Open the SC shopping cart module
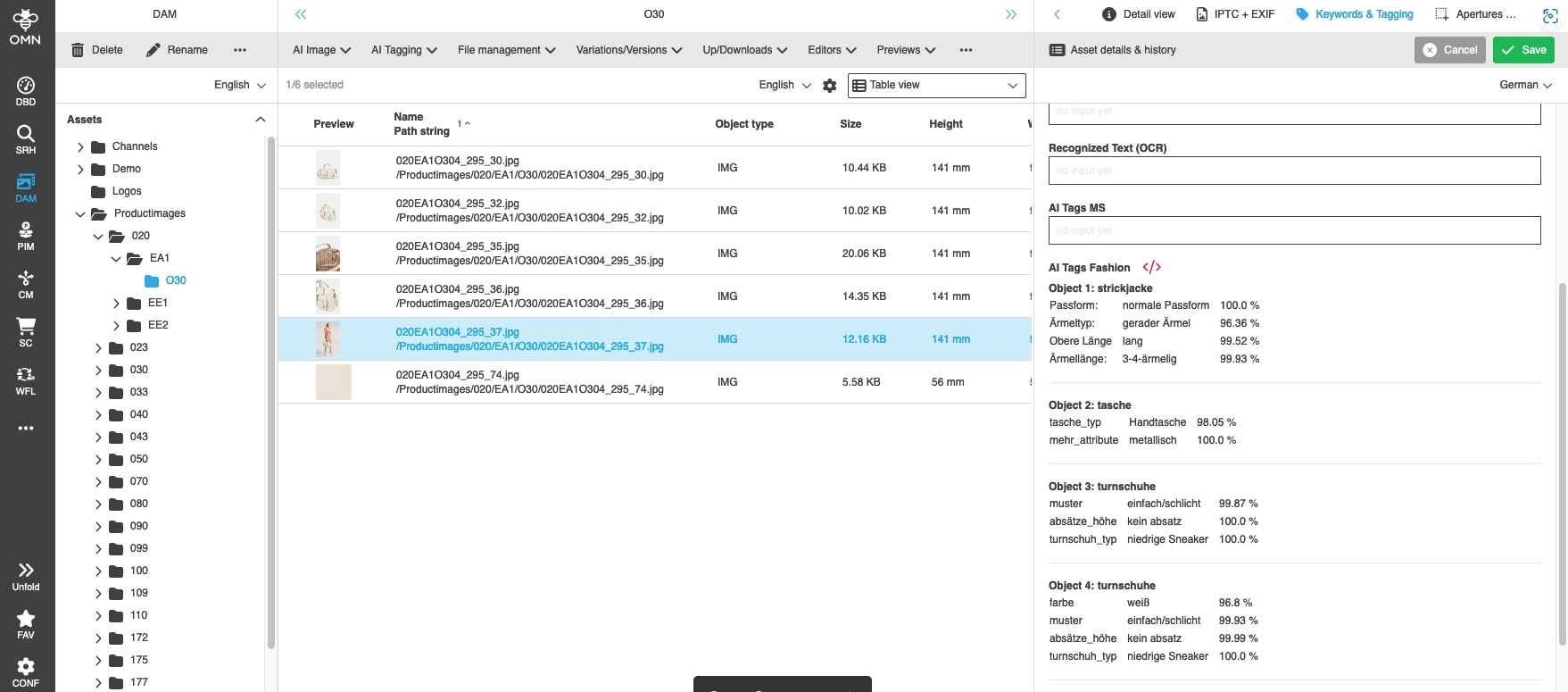1568x692 pixels. (x=26, y=331)
